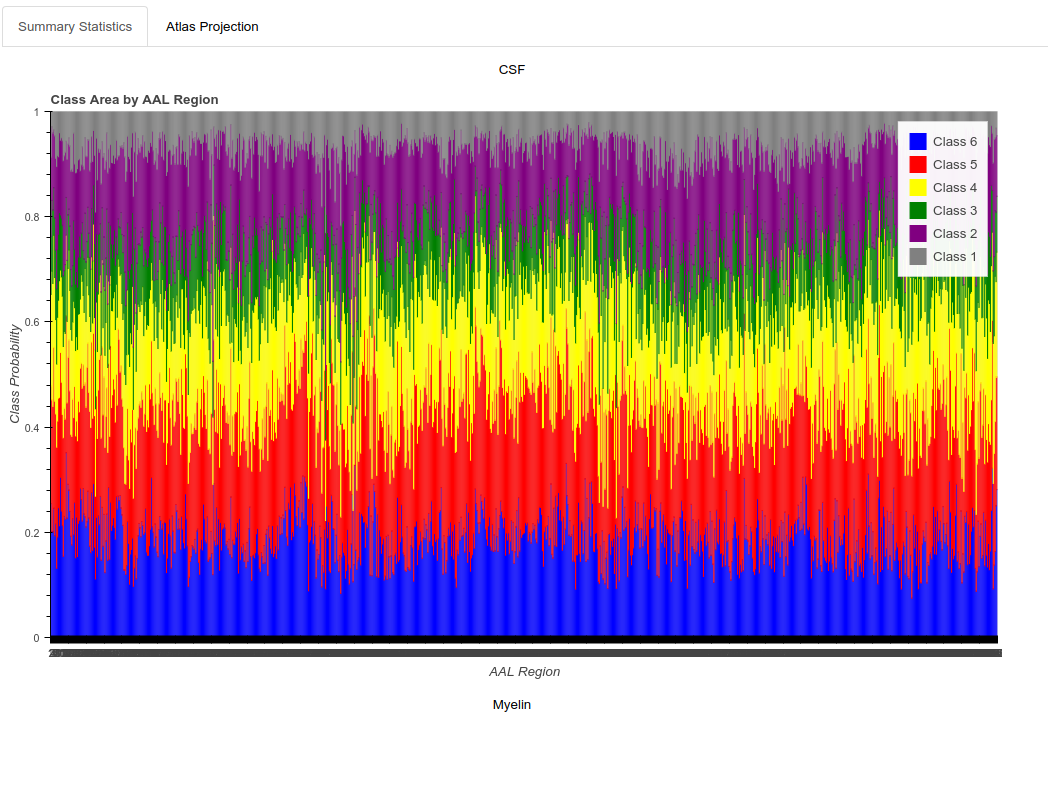Screen dimensions: 1048x792
Task: Toggle Class 1 in the chart legend
Action: [x=954, y=256]
